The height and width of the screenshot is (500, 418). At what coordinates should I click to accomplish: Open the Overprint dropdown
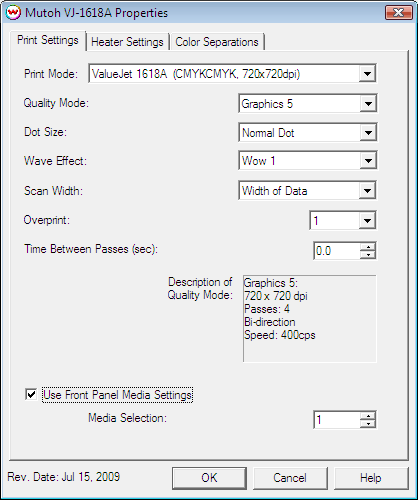coord(367,220)
